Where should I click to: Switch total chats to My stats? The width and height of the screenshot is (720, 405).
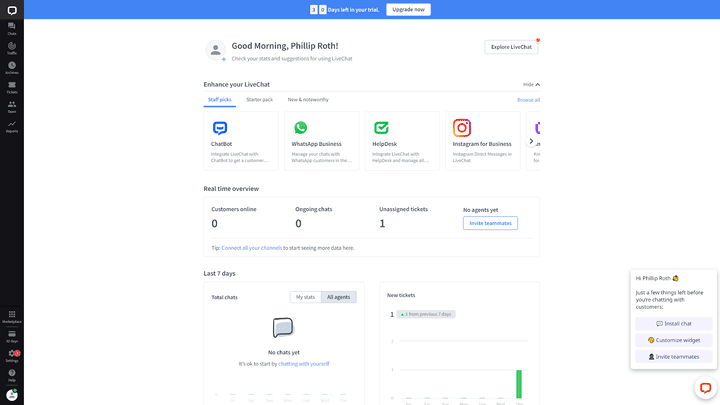pyautogui.click(x=306, y=297)
